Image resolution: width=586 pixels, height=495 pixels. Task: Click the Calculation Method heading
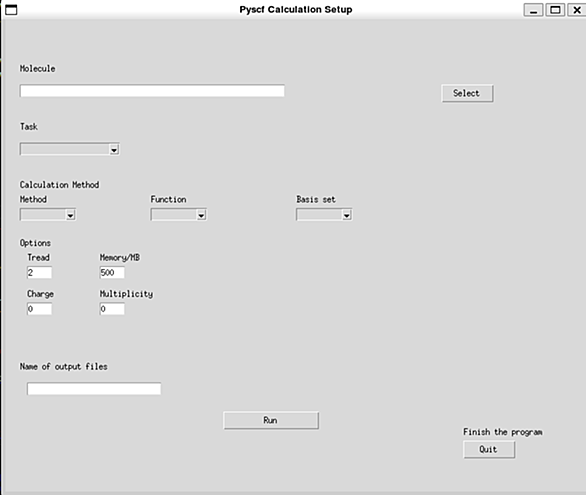59,185
